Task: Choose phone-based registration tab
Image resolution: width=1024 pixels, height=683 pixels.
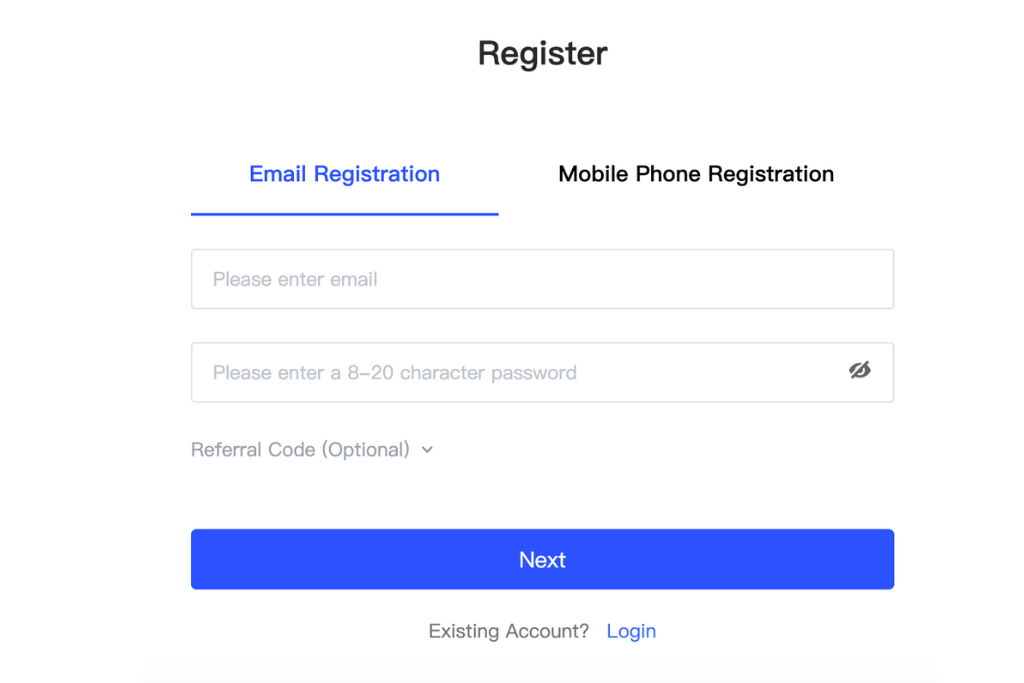Action: [x=696, y=174]
